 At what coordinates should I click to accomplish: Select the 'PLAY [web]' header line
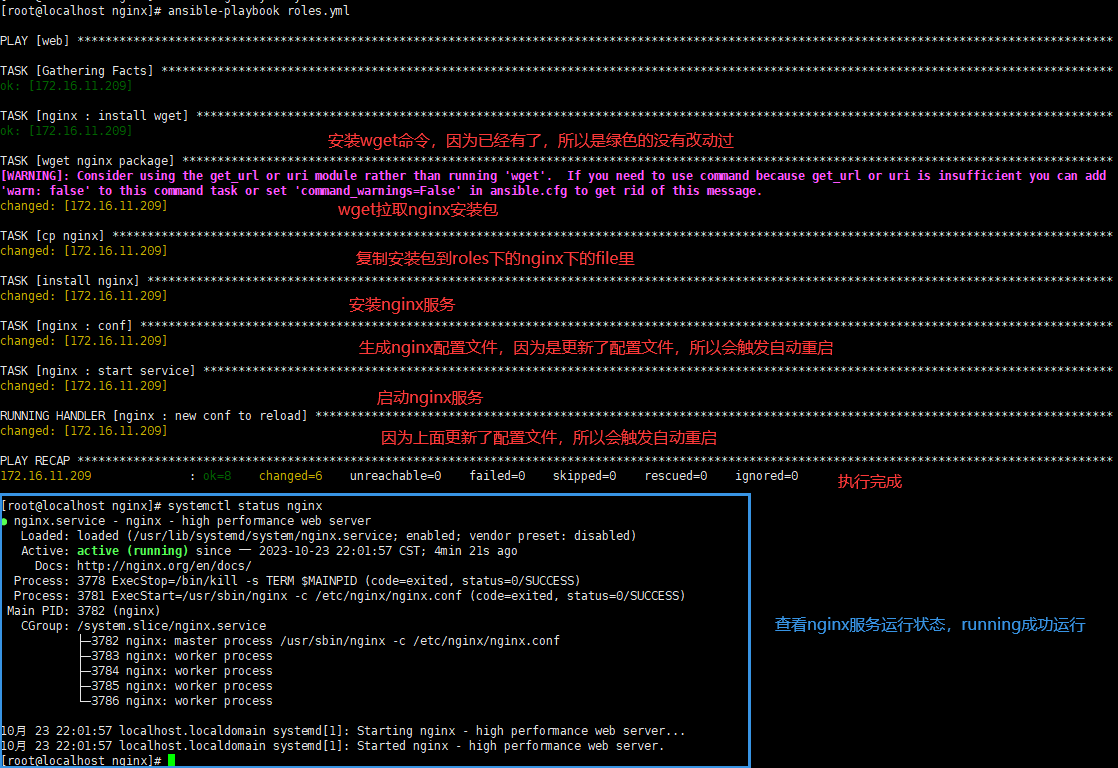pyautogui.click(x=556, y=41)
